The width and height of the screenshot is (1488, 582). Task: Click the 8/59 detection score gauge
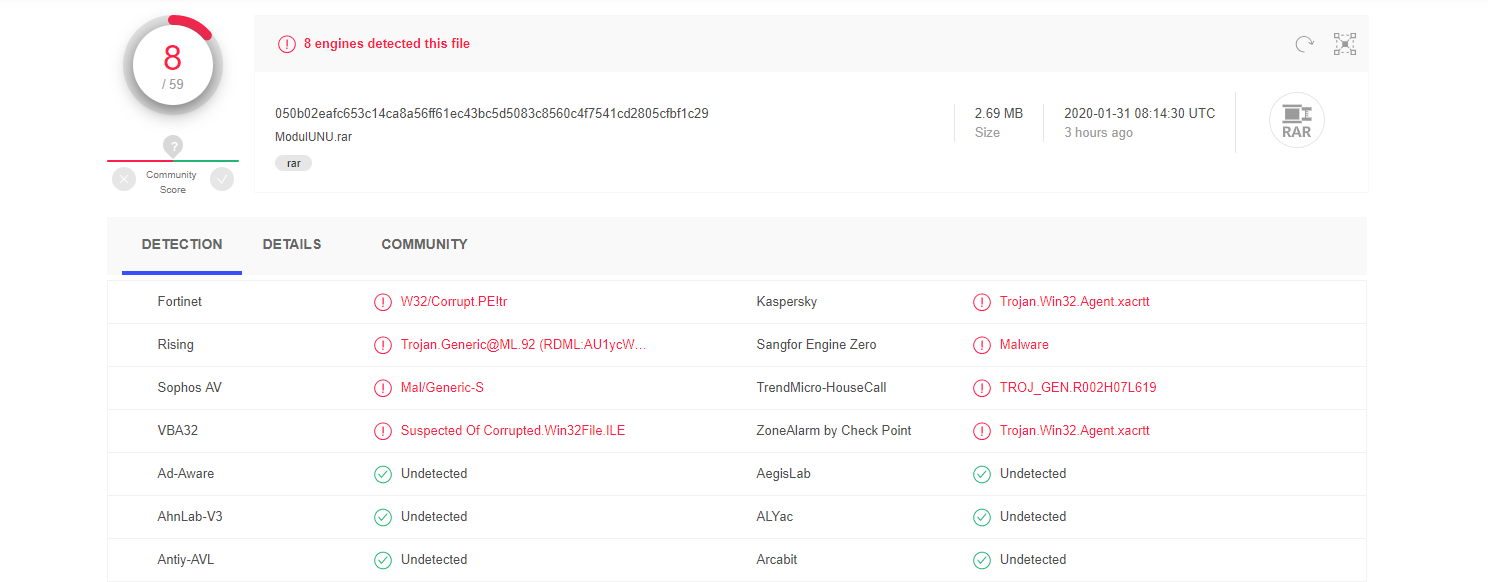coord(173,66)
